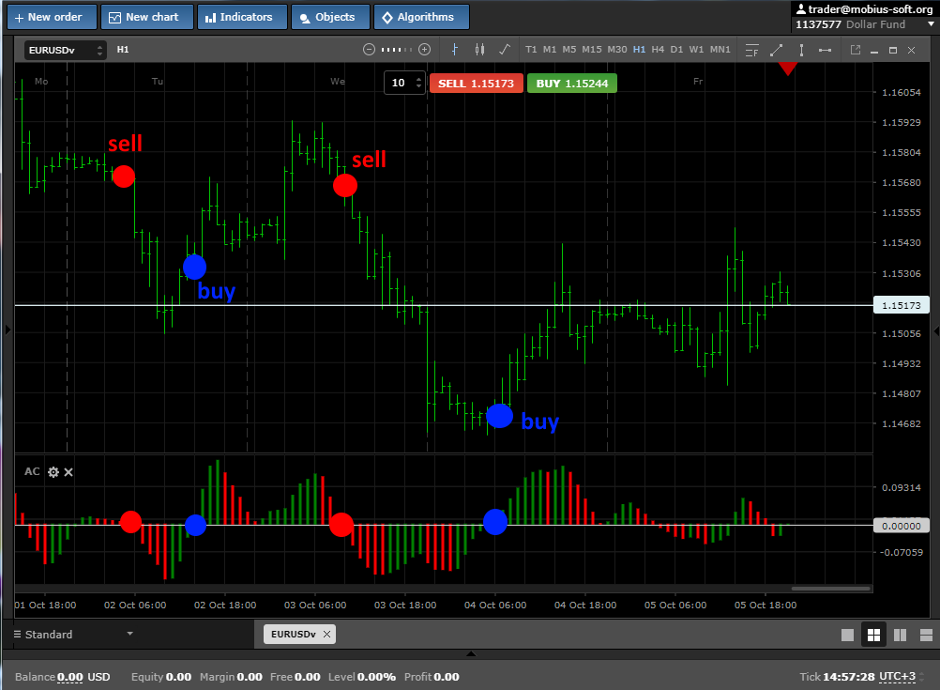Detach chart into separate window
The width and height of the screenshot is (940, 690).
tap(855, 50)
